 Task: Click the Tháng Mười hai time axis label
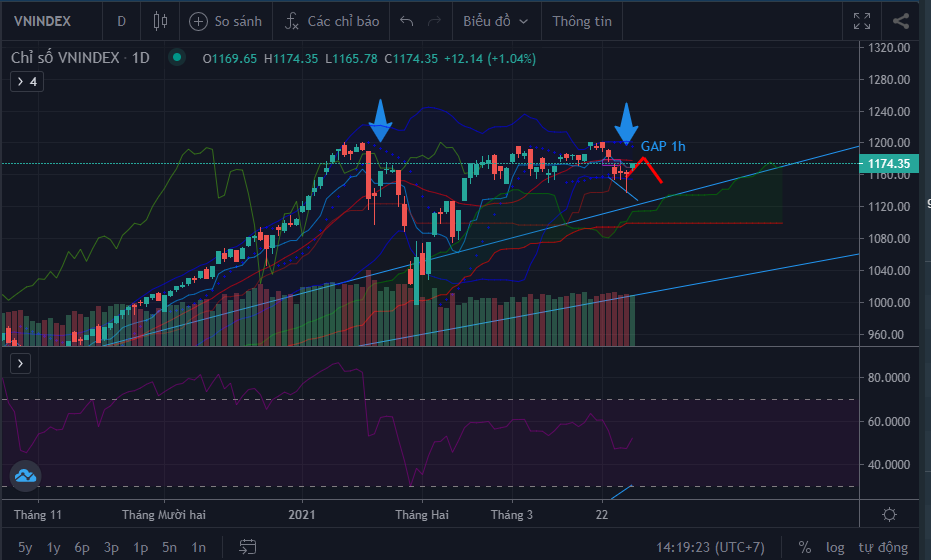[x=164, y=514]
